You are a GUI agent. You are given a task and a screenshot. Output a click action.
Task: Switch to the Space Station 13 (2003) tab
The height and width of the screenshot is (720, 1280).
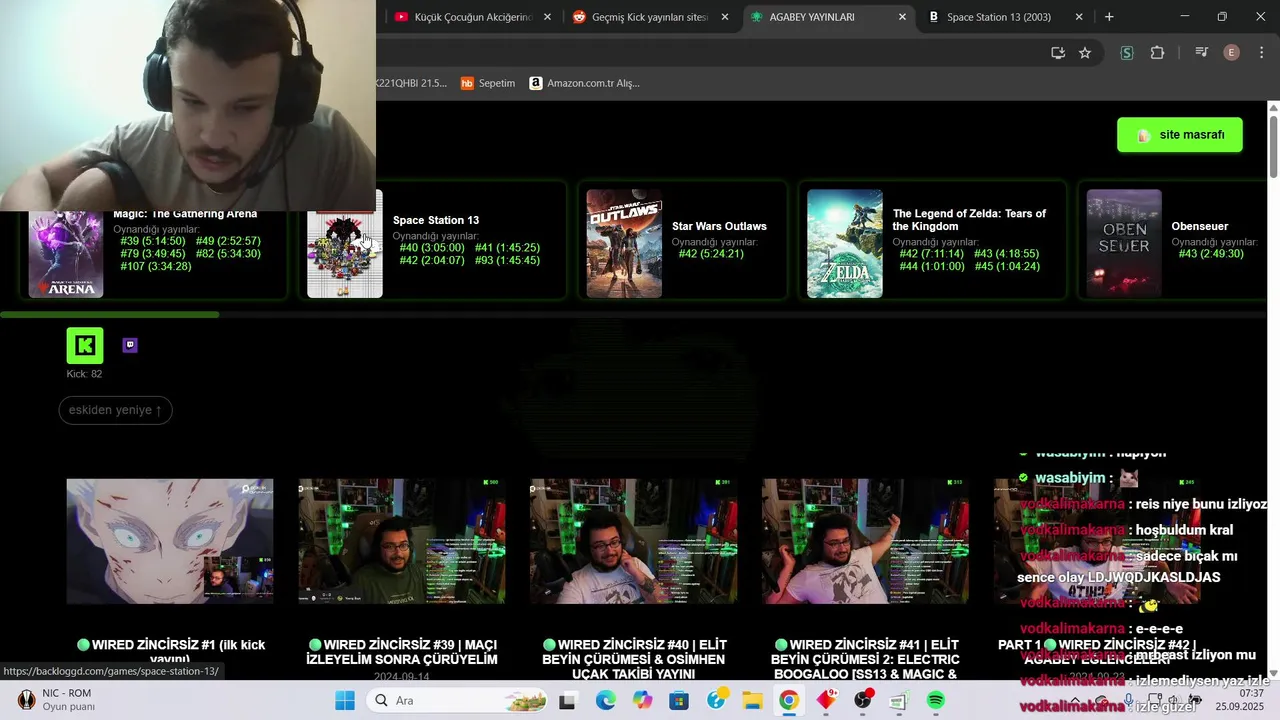[x=1004, y=17]
